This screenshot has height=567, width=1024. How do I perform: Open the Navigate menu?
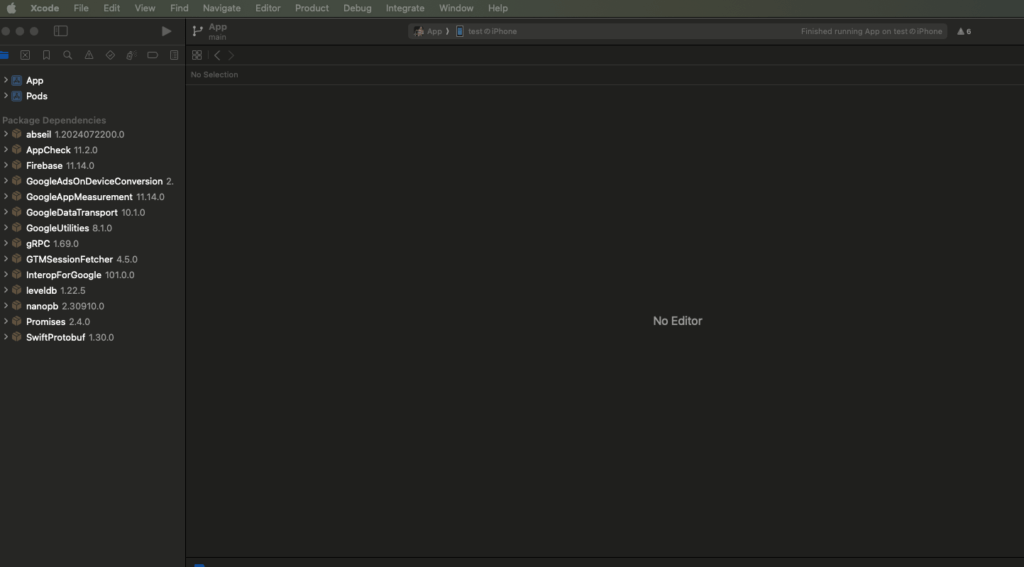pyautogui.click(x=221, y=8)
